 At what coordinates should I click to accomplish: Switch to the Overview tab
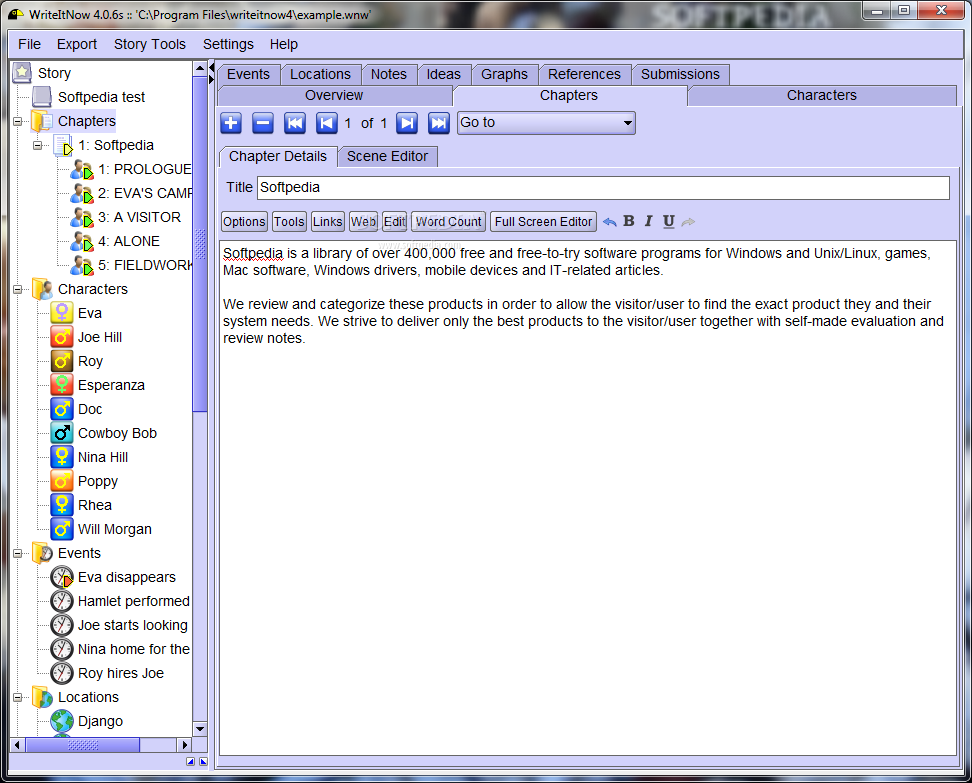pos(334,95)
